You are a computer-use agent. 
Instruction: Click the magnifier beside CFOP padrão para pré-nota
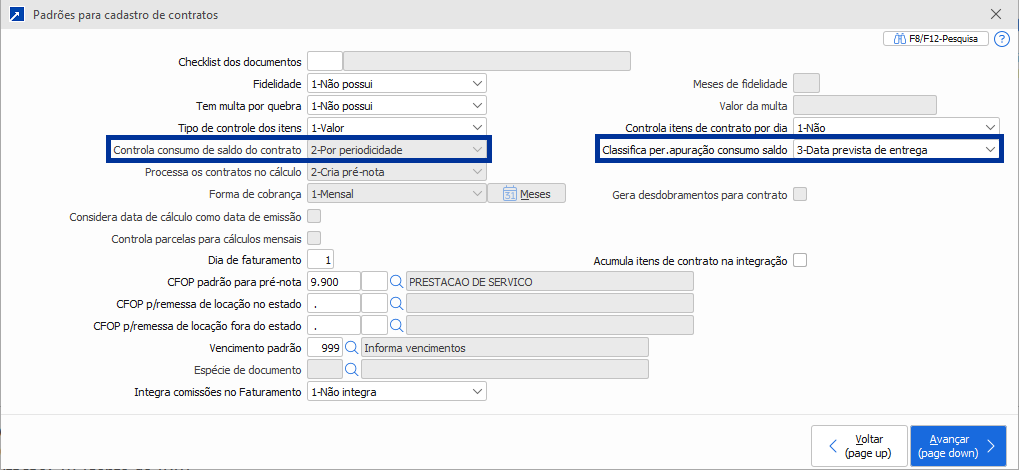tap(396, 282)
